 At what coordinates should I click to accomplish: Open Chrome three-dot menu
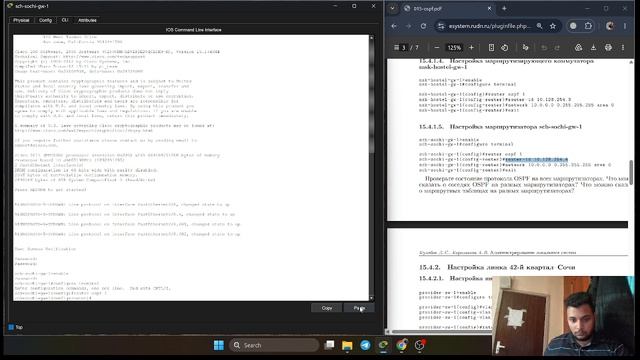[625, 26]
